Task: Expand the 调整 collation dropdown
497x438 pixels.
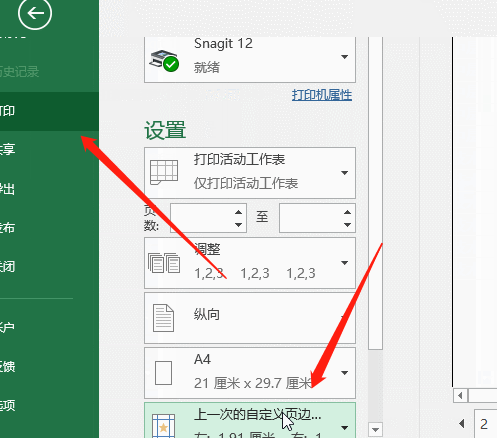Action: (345, 263)
